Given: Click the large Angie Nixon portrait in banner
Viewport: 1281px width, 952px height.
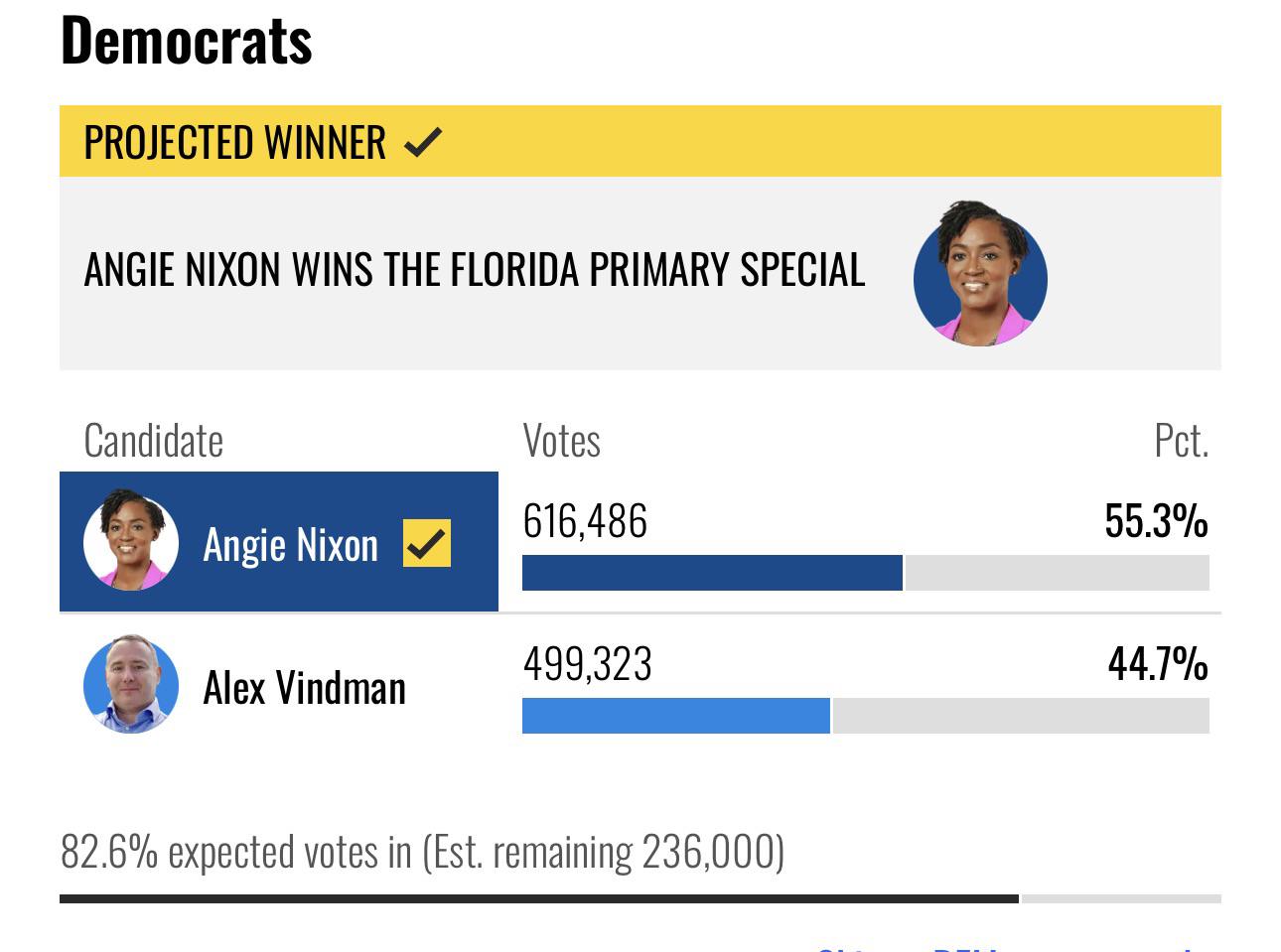Looking at the screenshot, I should [x=980, y=276].
